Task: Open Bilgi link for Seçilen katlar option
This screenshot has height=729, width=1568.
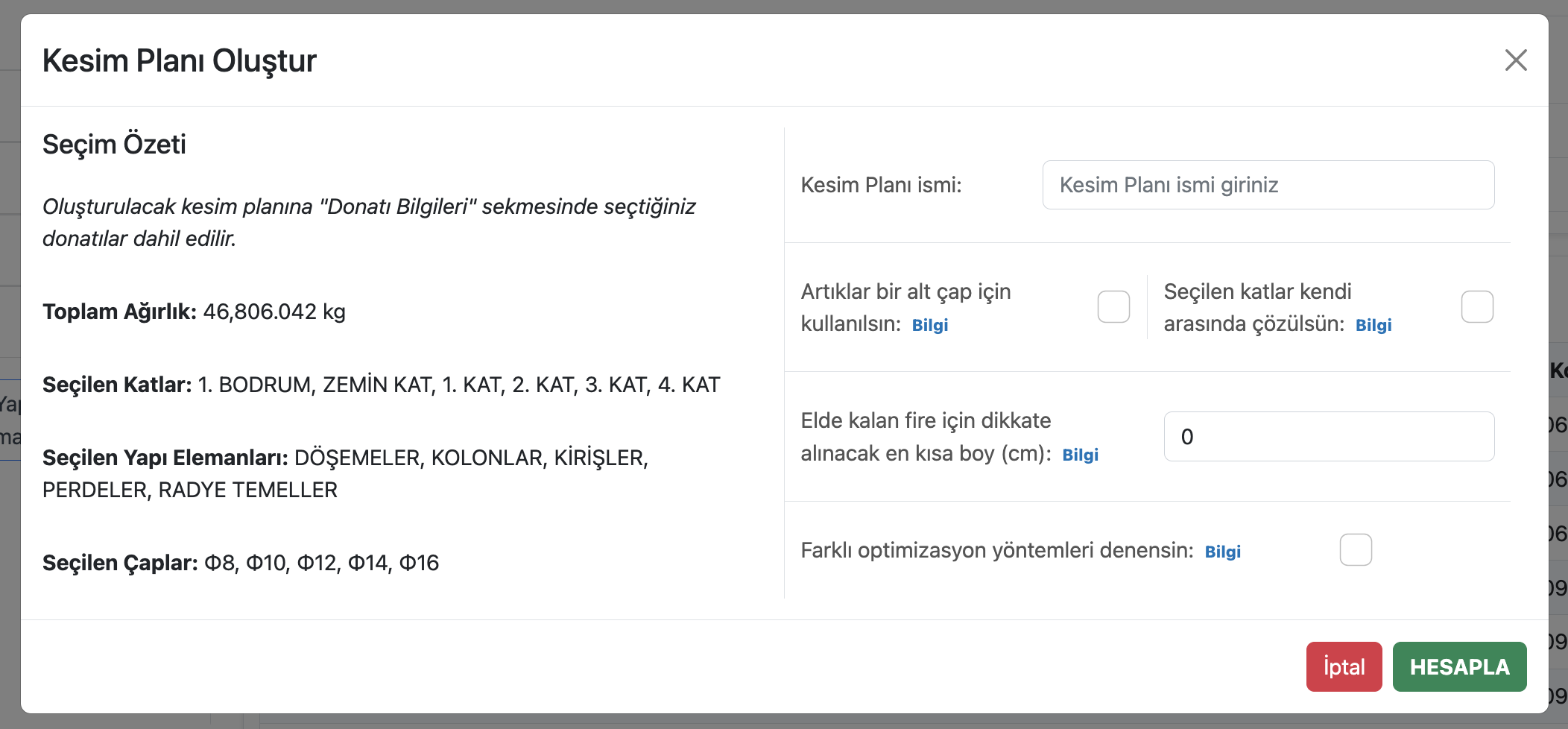Action: pos(1373,325)
